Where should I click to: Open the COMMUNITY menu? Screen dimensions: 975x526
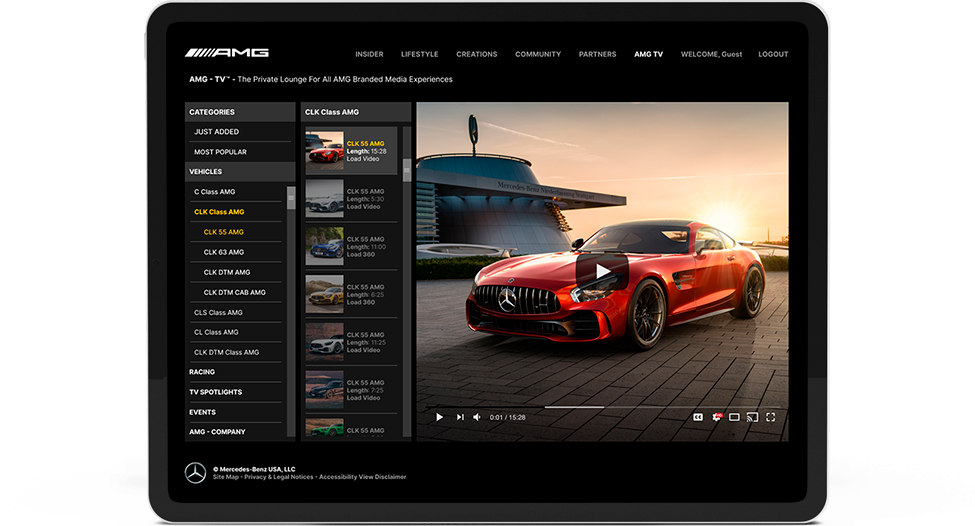tap(538, 54)
